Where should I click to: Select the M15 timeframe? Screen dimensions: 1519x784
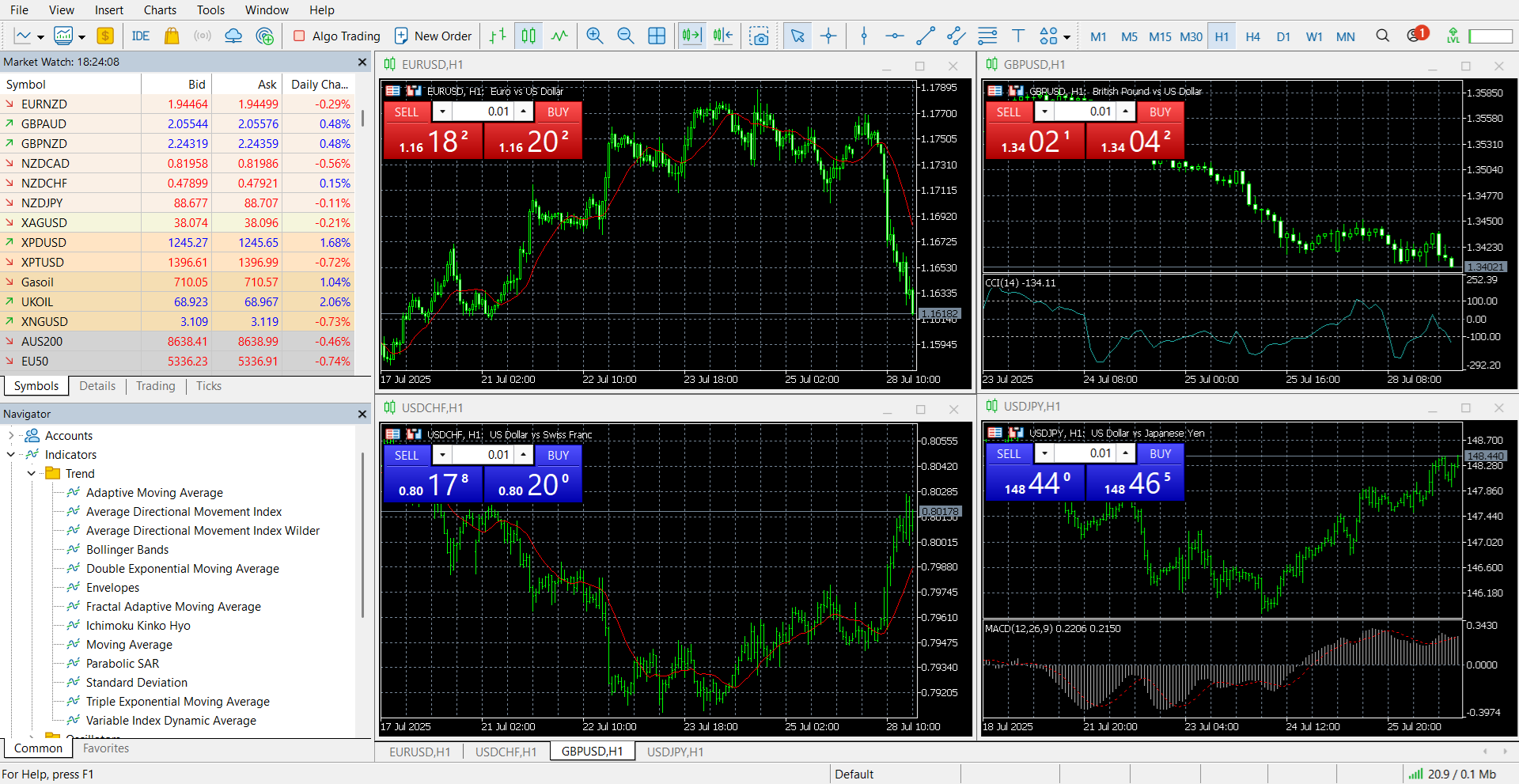[1160, 36]
